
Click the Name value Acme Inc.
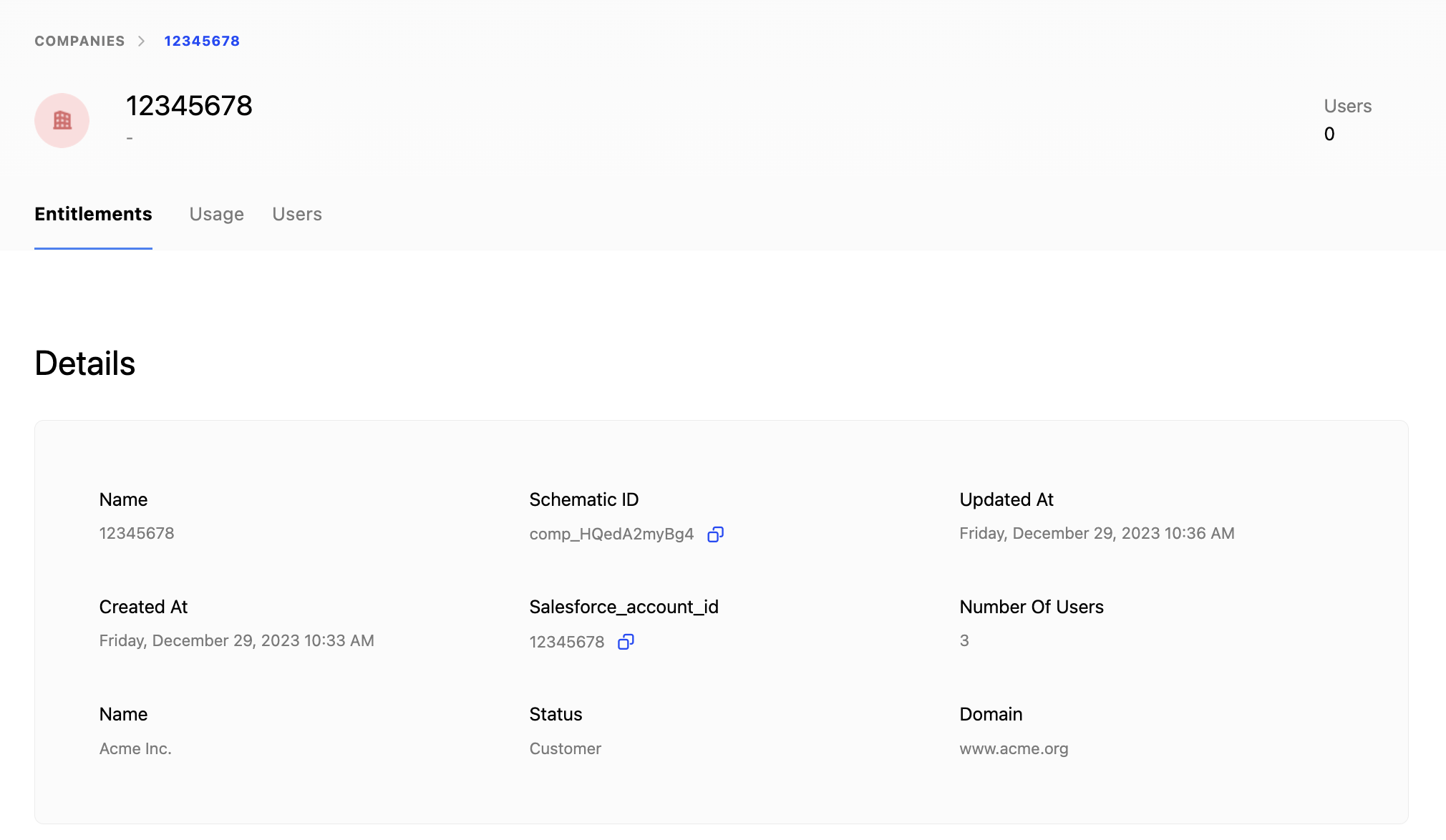pos(135,748)
